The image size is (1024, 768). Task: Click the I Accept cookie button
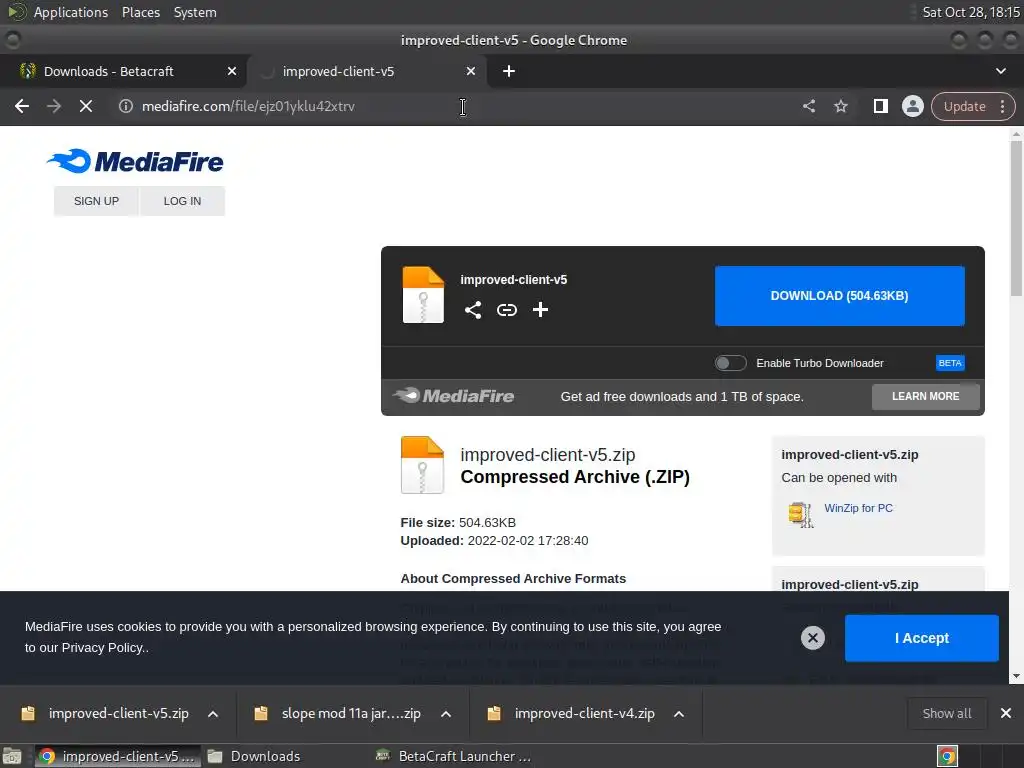(921, 638)
